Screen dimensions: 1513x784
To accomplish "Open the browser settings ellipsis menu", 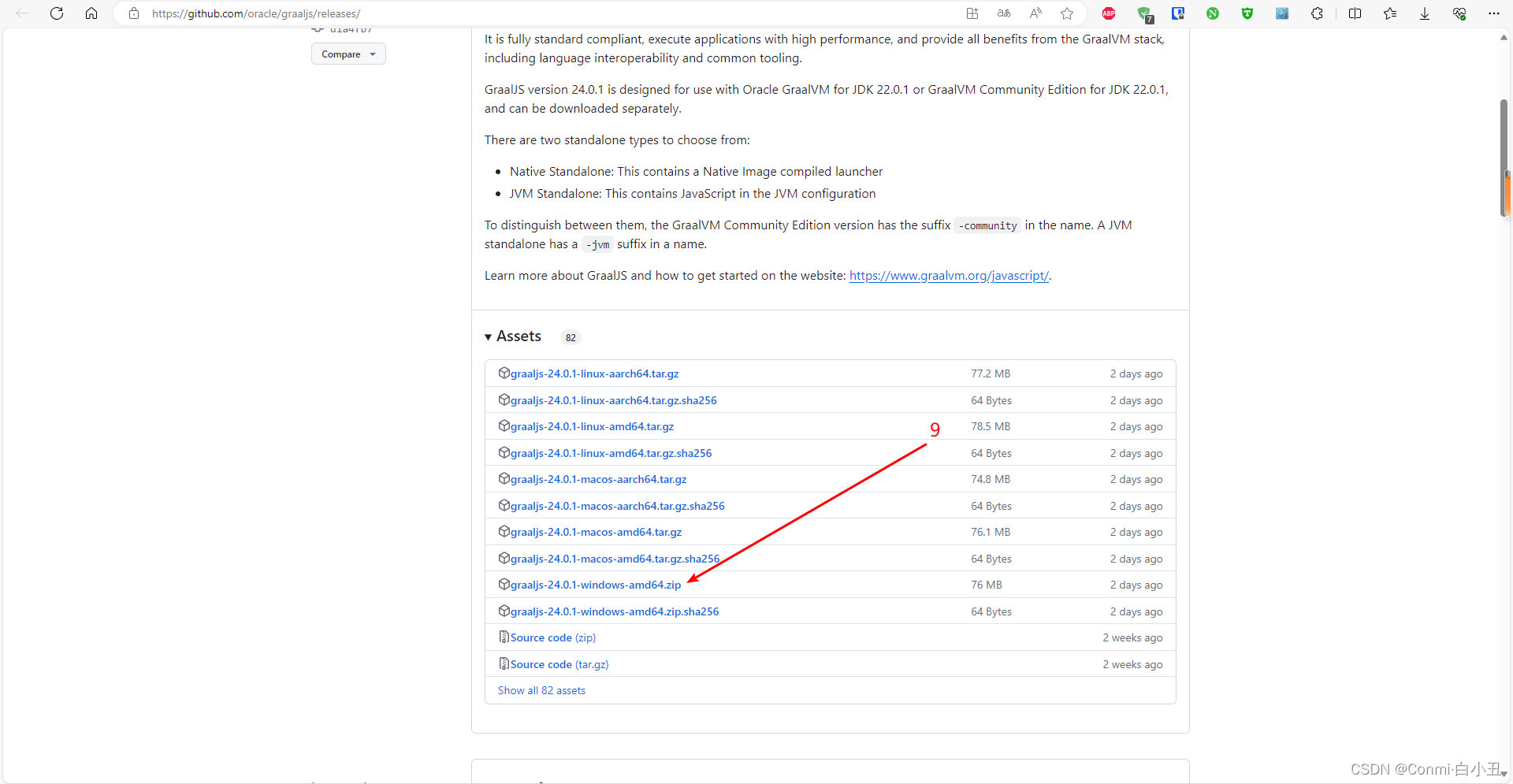I will coord(1494,13).
